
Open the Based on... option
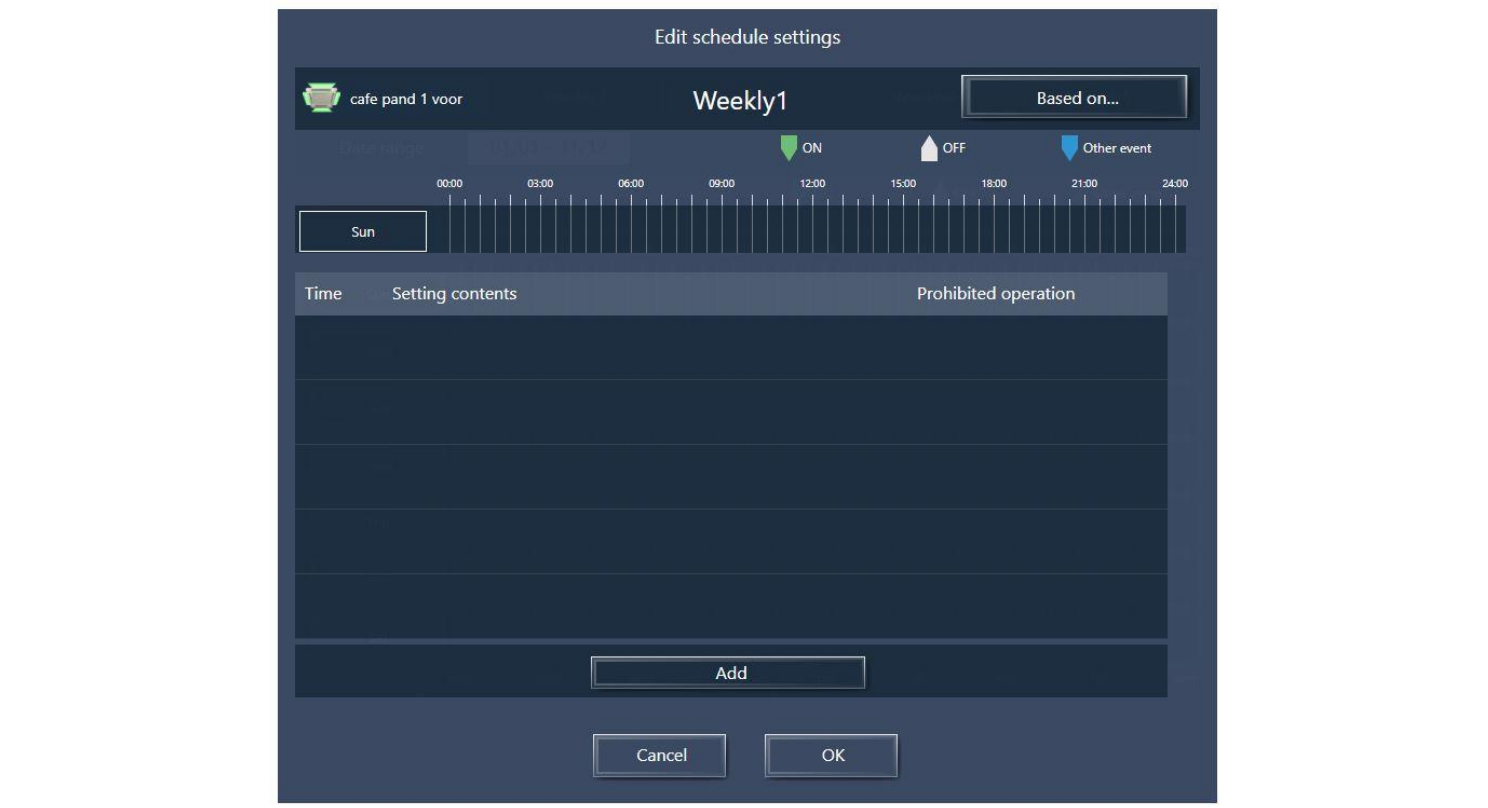point(1074,98)
